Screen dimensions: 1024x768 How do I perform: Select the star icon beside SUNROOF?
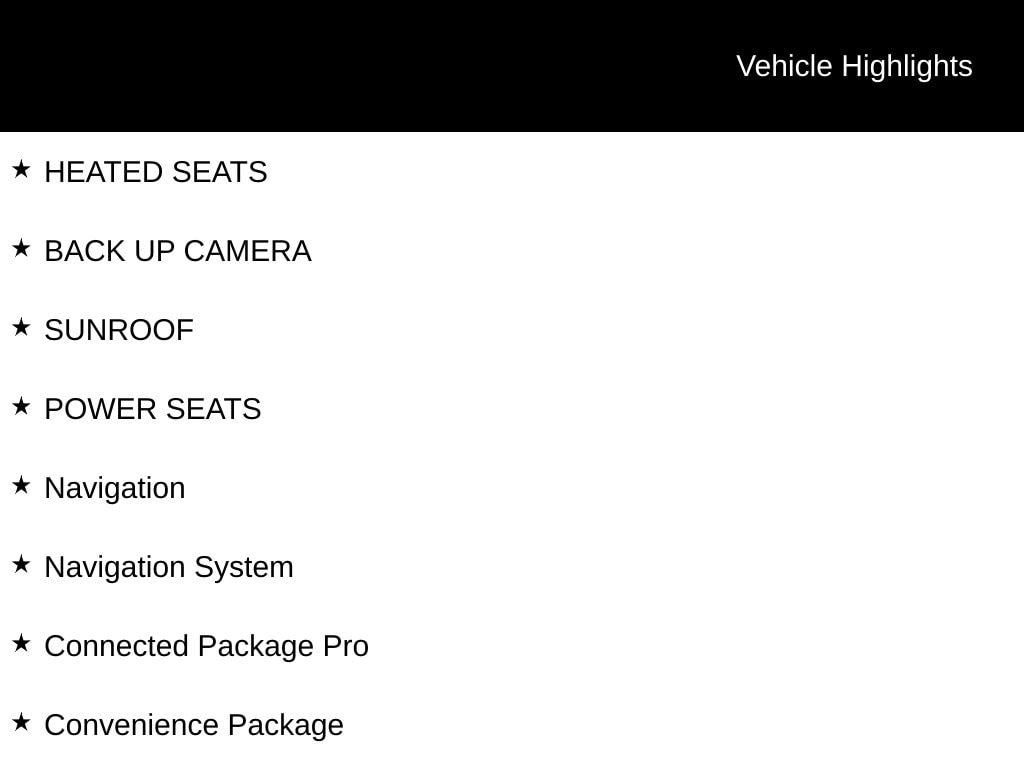pyautogui.click(x=21, y=327)
